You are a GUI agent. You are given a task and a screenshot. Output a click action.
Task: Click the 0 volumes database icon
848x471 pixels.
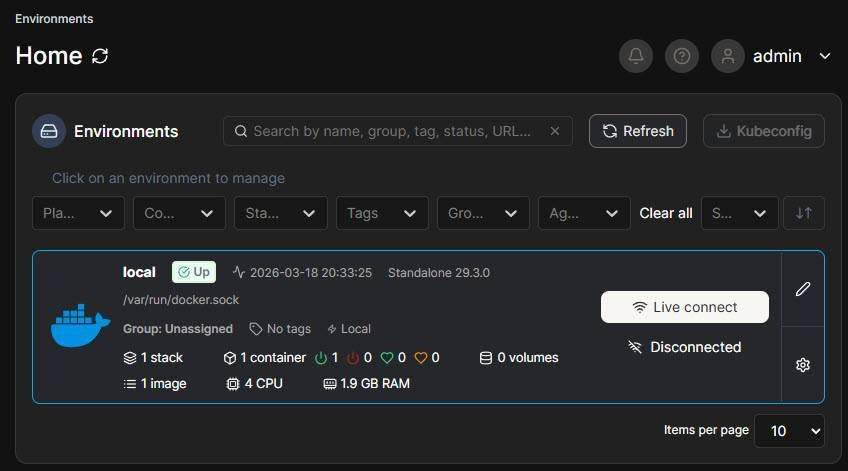[x=486, y=358]
